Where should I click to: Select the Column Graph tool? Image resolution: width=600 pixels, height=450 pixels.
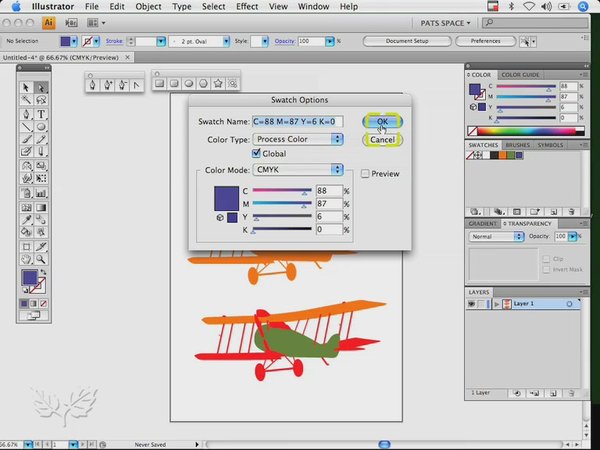tap(41, 193)
